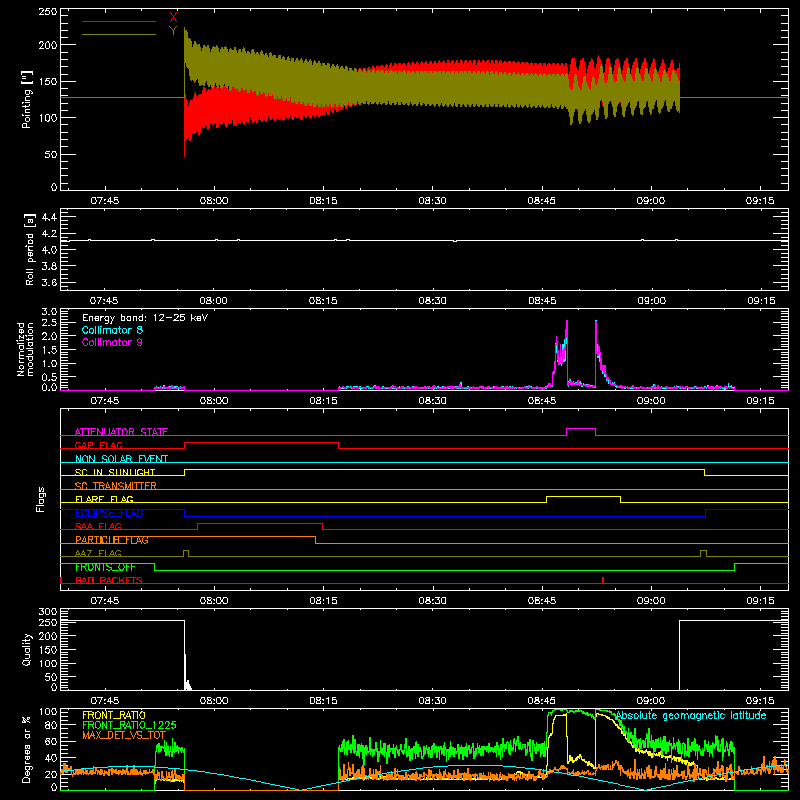Click the Quality axis title
800x800 pixels.
[x=27, y=649]
